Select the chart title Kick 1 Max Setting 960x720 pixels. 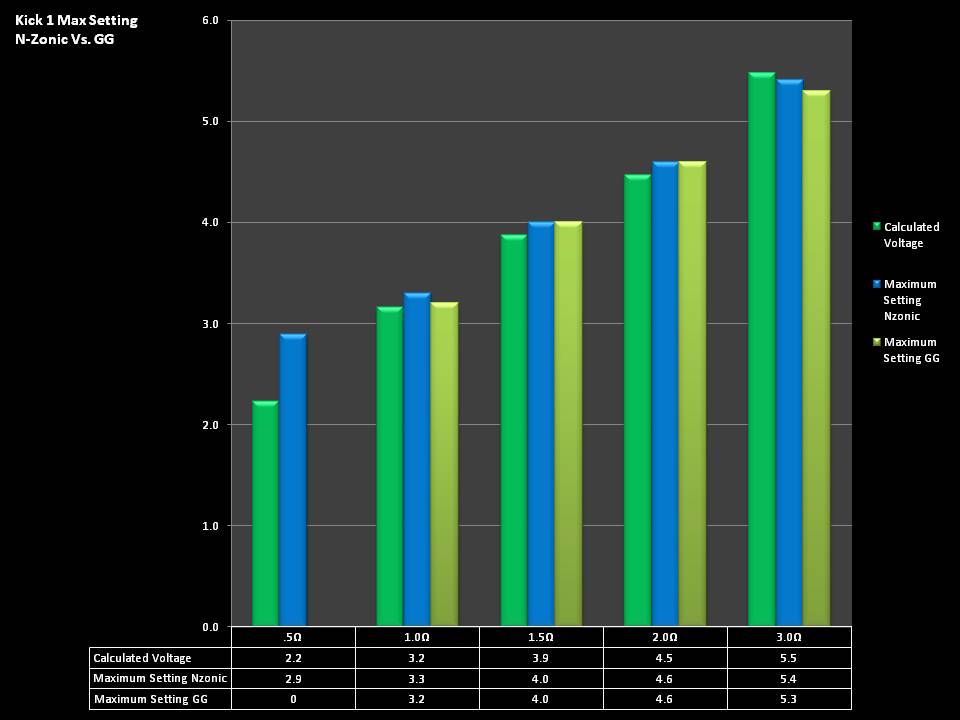[76, 20]
